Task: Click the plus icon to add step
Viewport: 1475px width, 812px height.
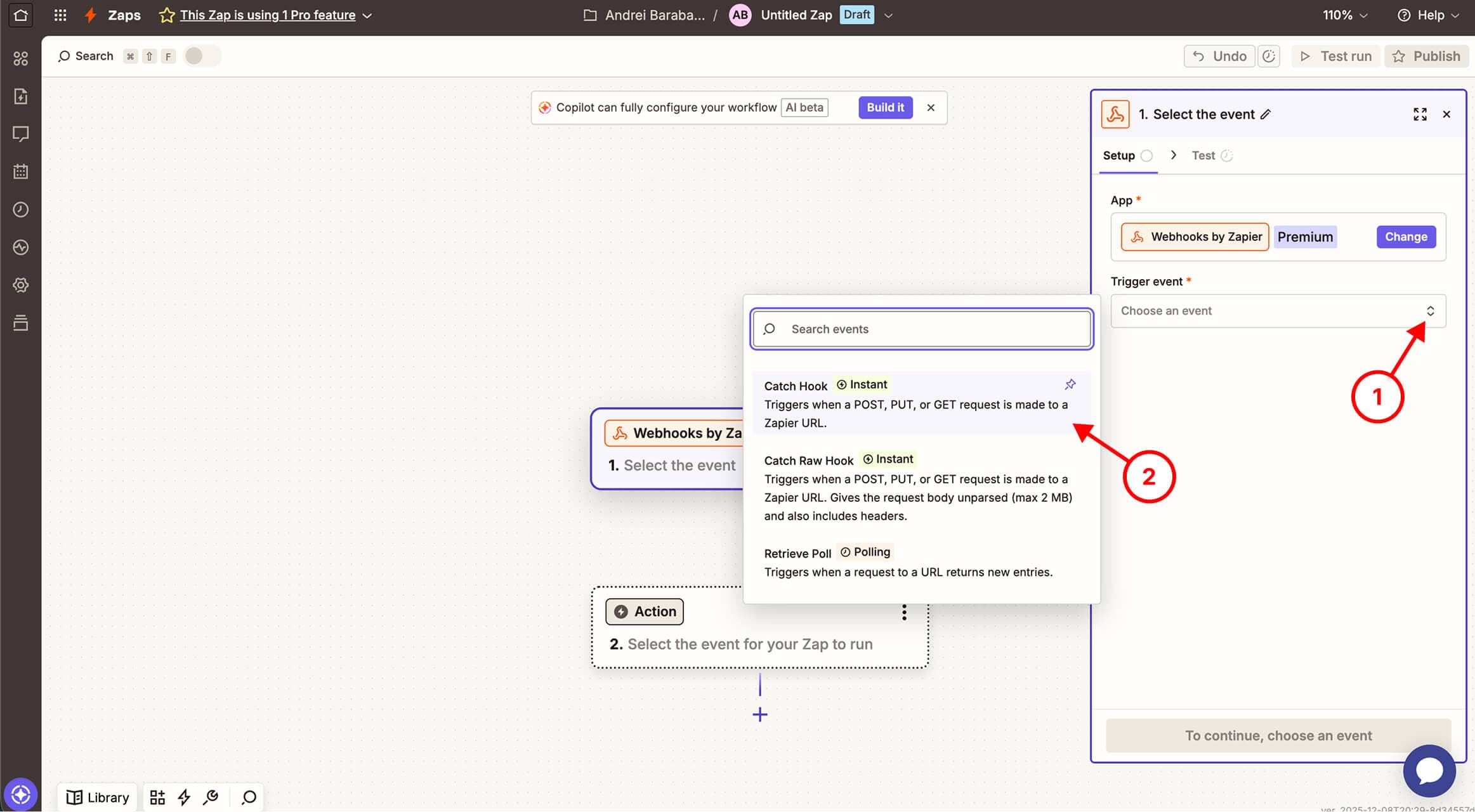Action: click(759, 714)
